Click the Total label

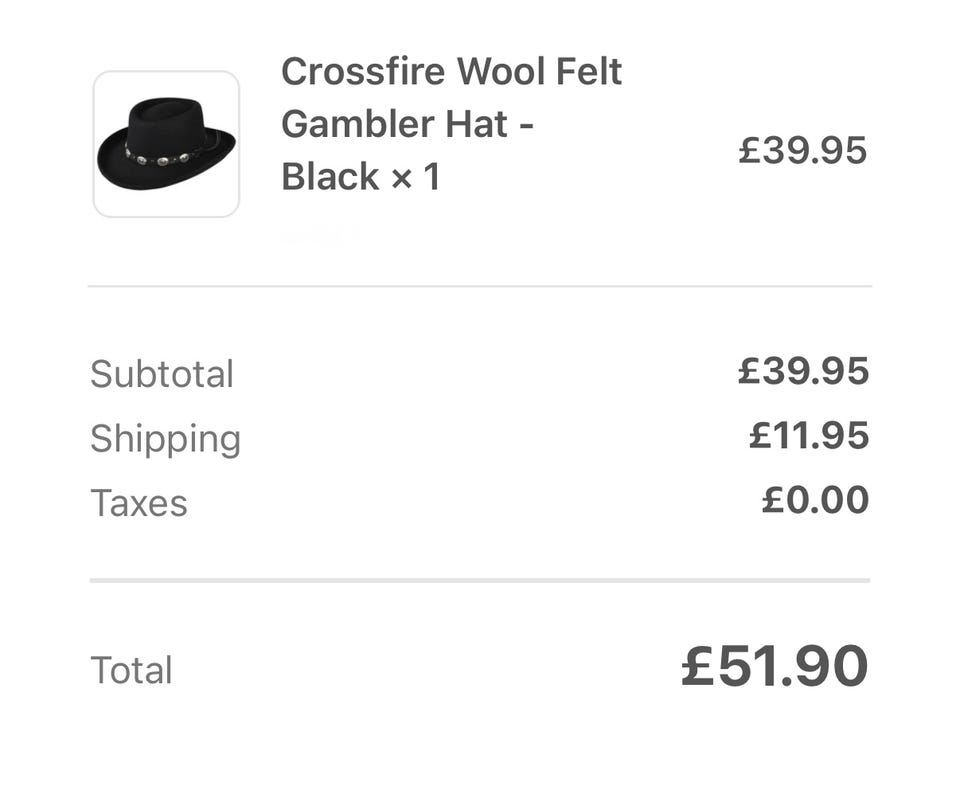pos(131,670)
